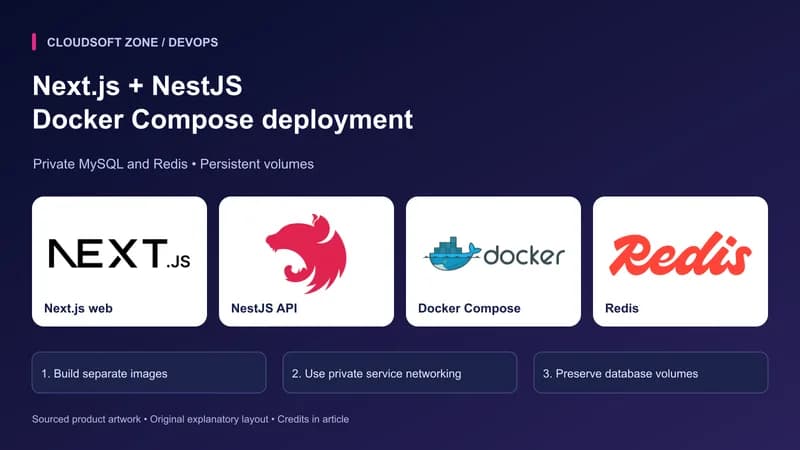Select the 'NestJS API' card label
This screenshot has height=450, width=800.
pos(264,308)
